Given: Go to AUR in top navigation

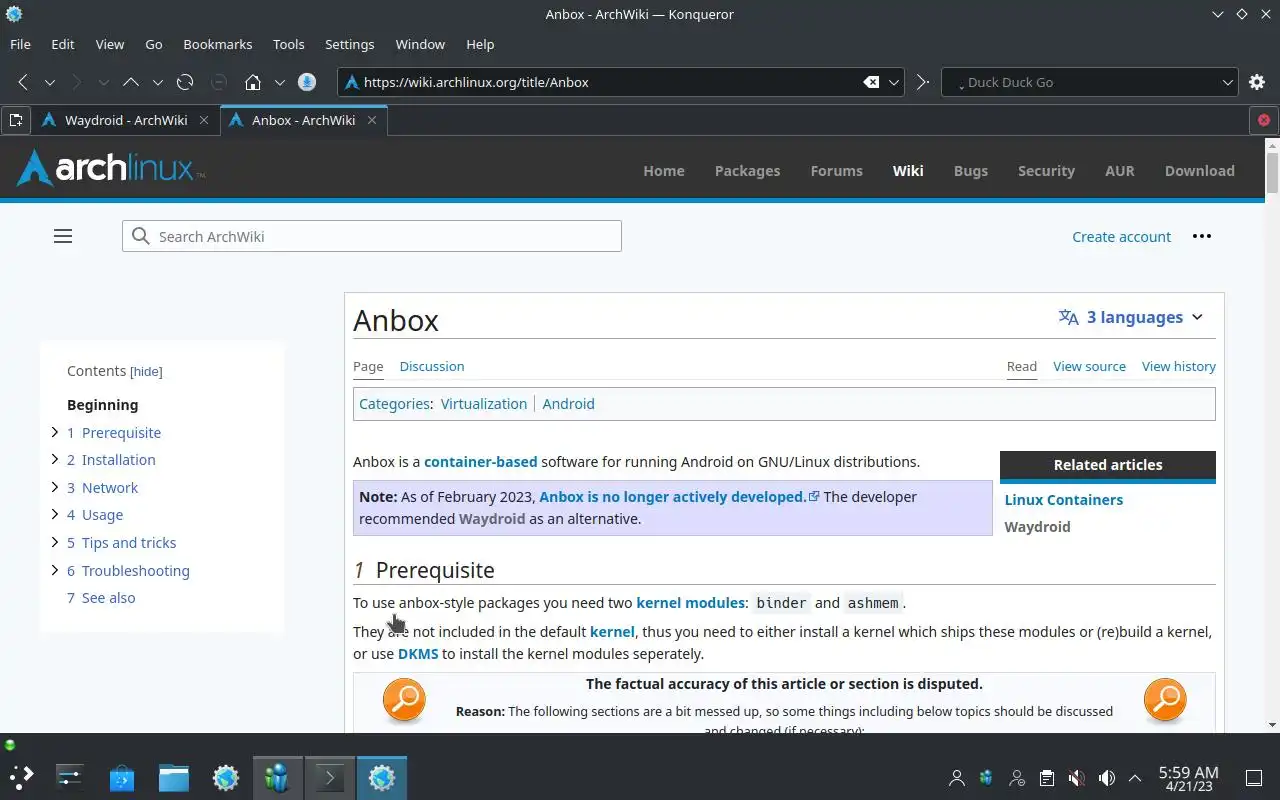Looking at the screenshot, I should tap(1119, 170).
